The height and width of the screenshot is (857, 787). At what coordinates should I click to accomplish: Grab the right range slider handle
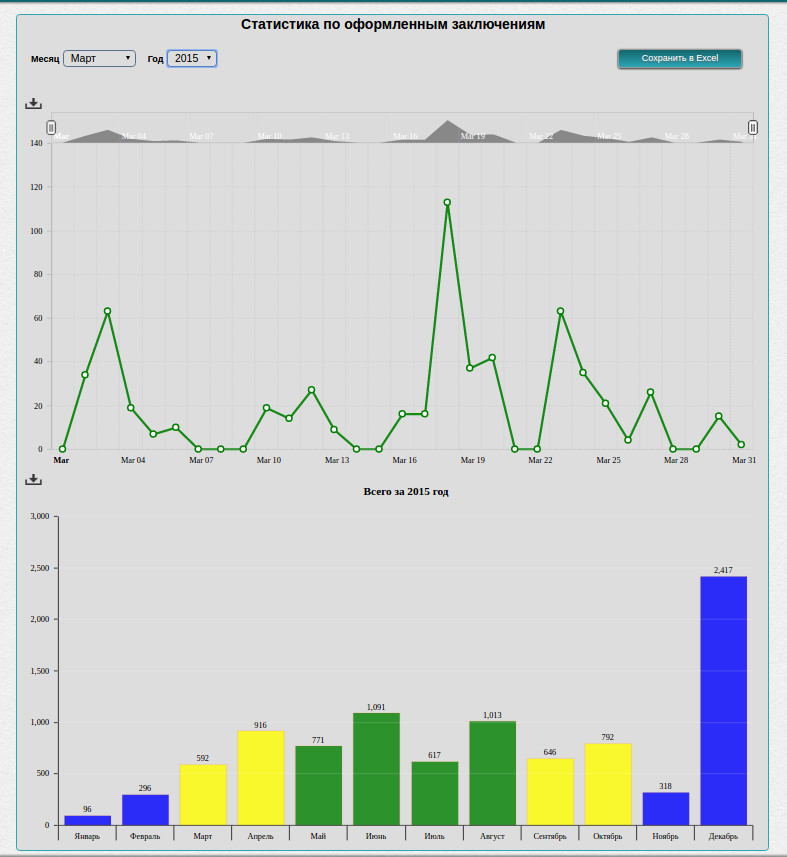[x=753, y=127]
